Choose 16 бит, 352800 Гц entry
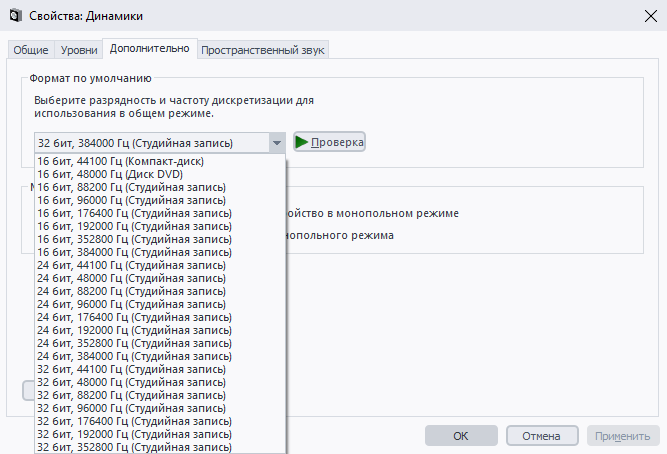The height and width of the screenshot is (454, 667). click(x=160, y=239)
